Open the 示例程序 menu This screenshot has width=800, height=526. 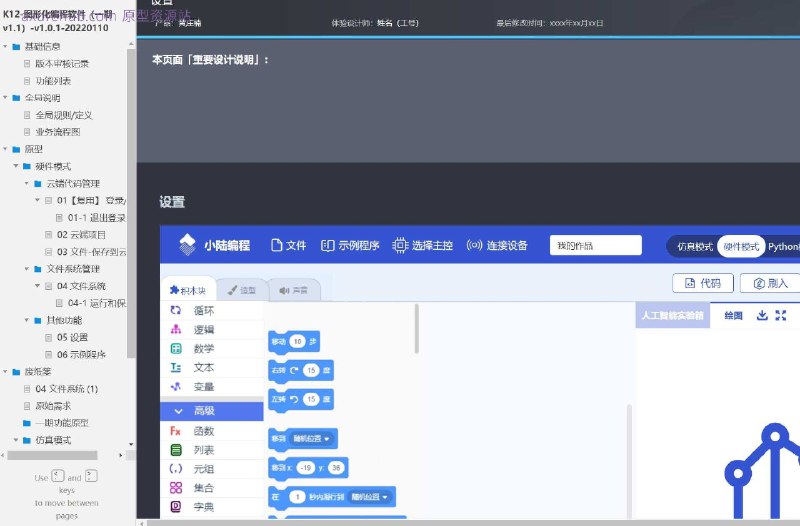350,245
